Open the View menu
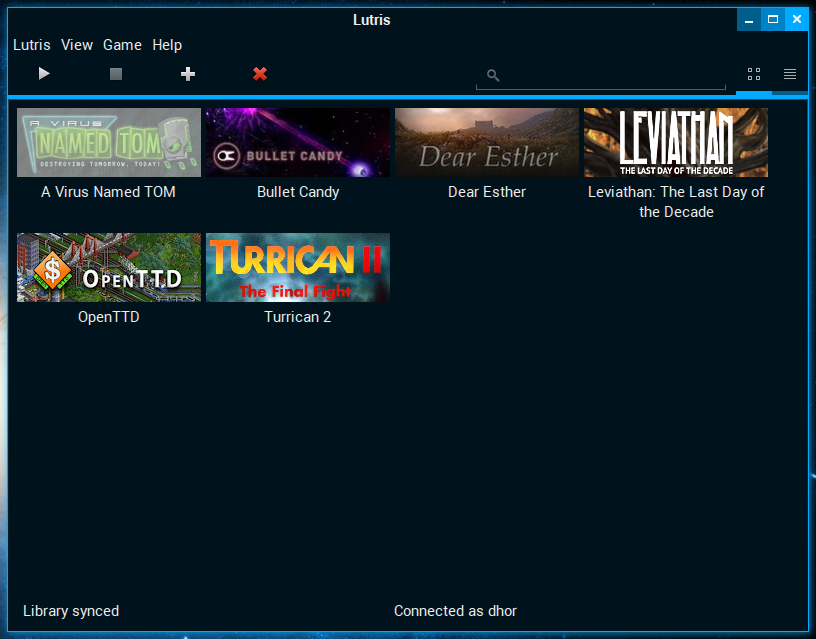This screenshot has width=816, height=639. [x=77, y=45]
